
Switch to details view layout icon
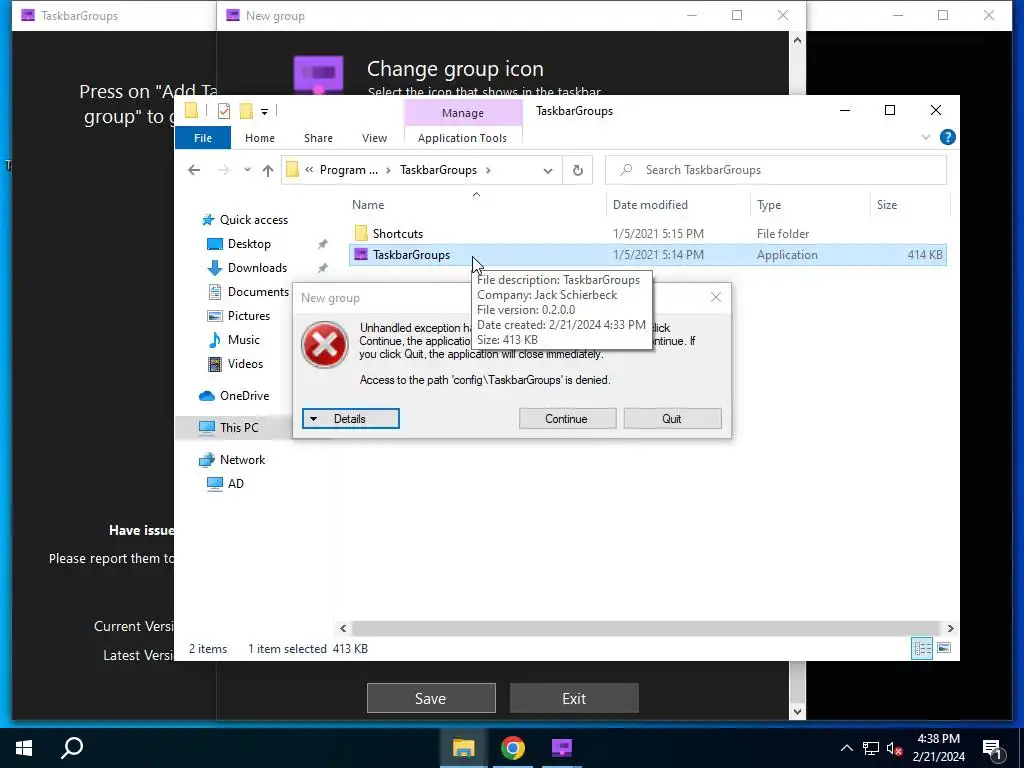(922, 648)
